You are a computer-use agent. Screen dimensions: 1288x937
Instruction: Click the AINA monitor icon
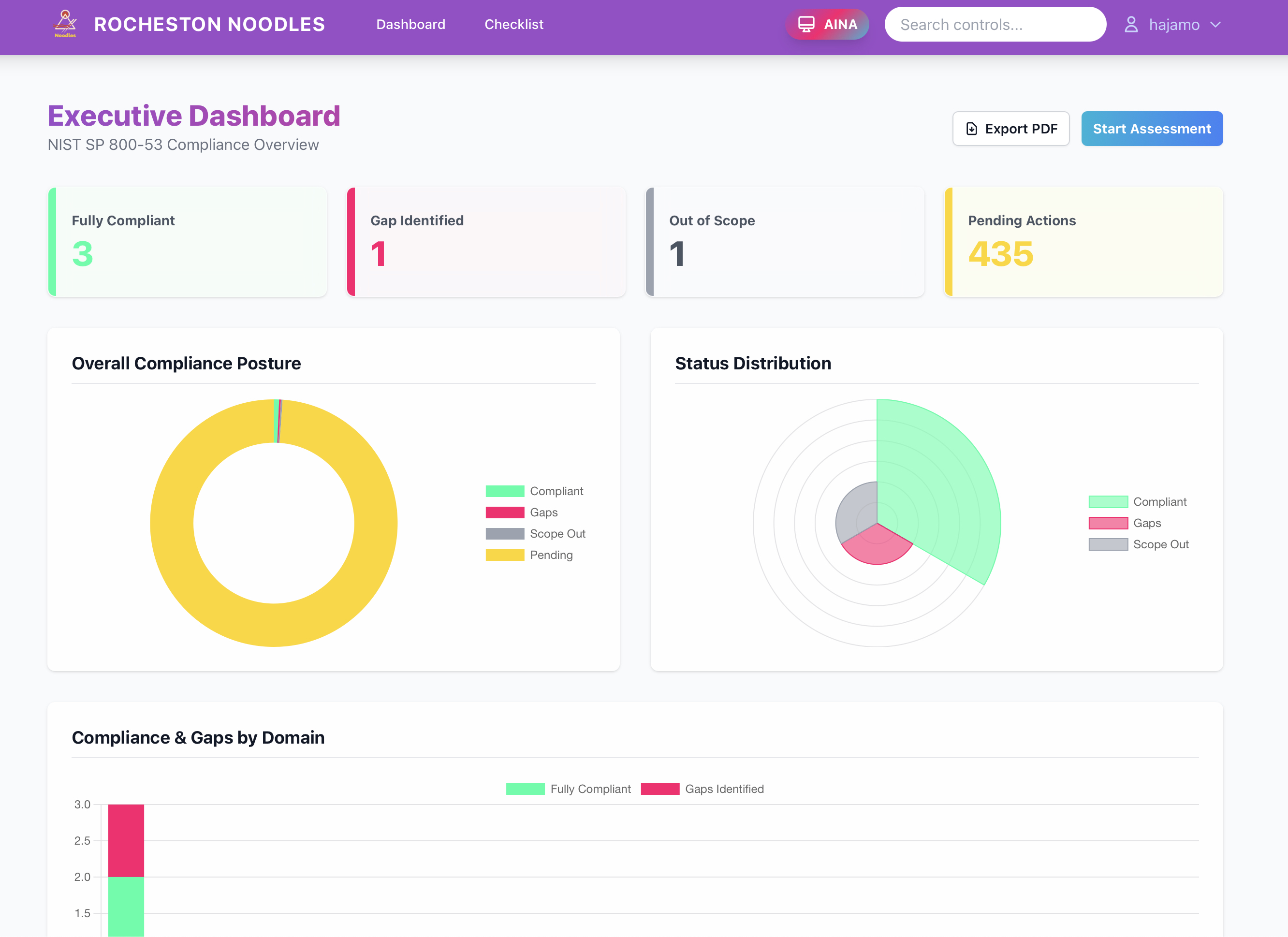806,25
